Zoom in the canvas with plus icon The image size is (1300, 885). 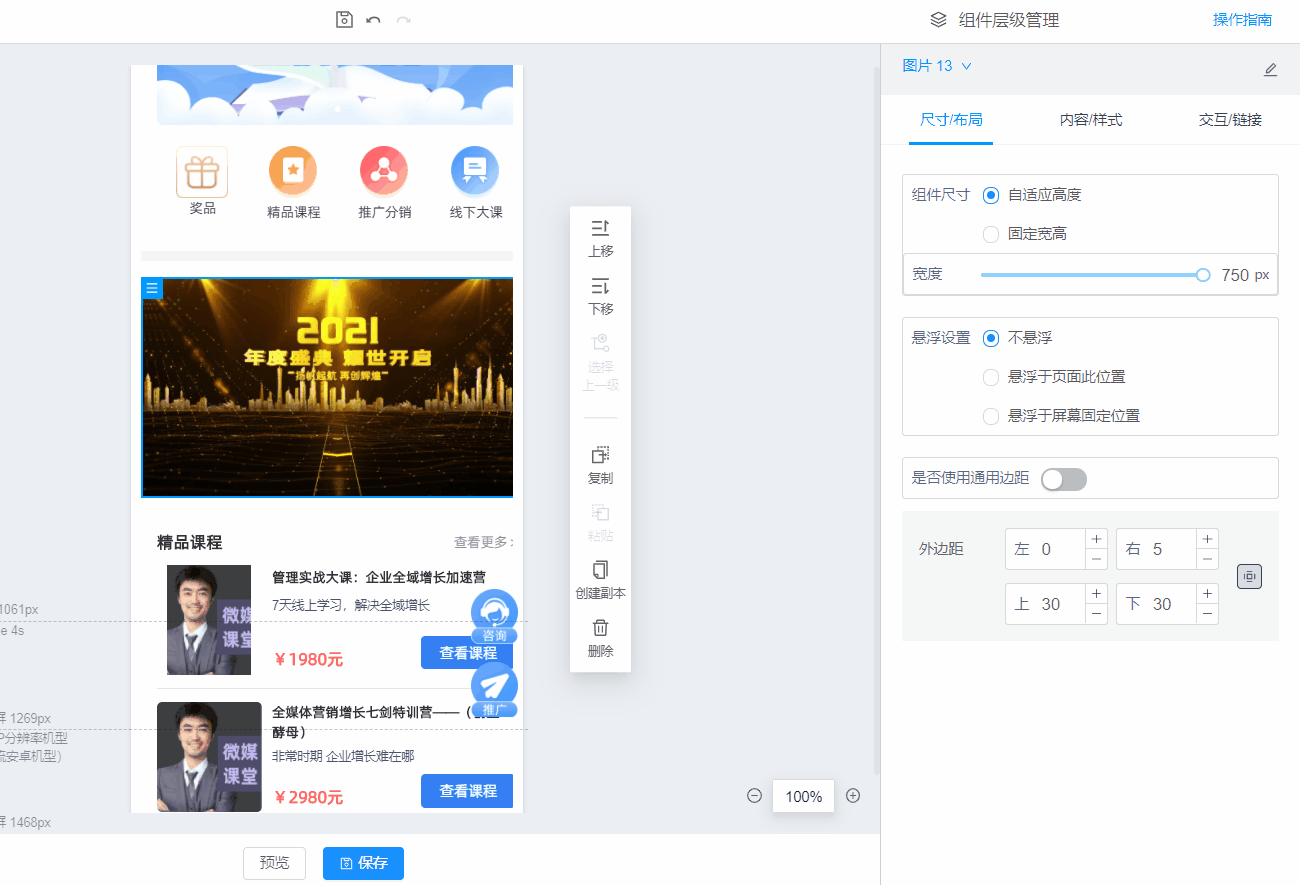853,796
